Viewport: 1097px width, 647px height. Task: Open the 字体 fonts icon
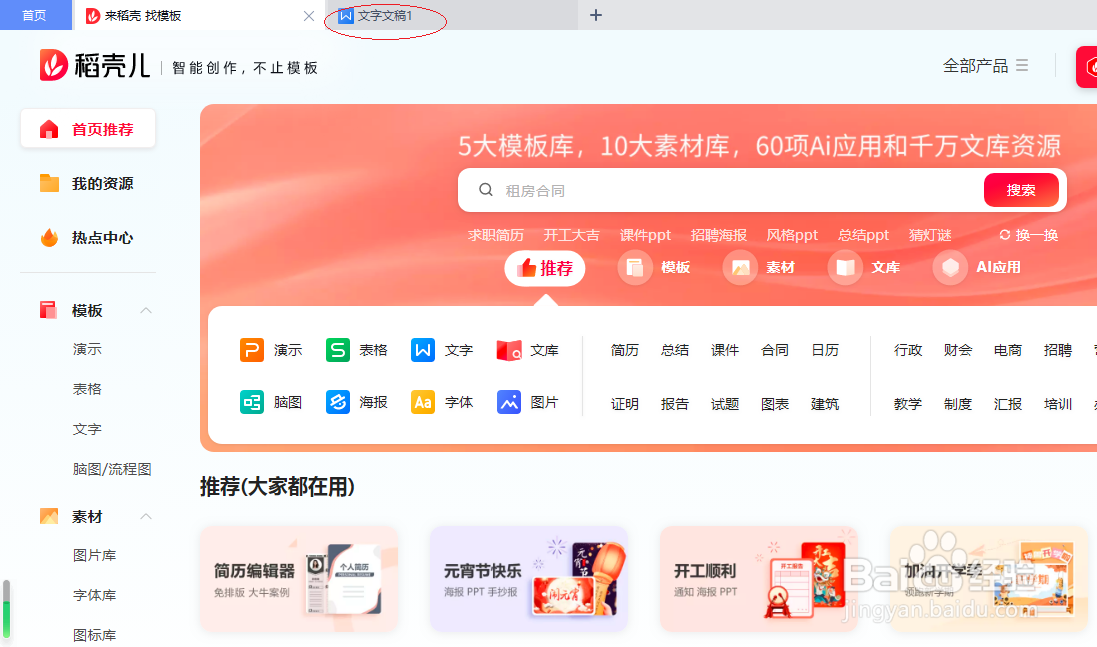pyautogui.click(x=423, y=402)
